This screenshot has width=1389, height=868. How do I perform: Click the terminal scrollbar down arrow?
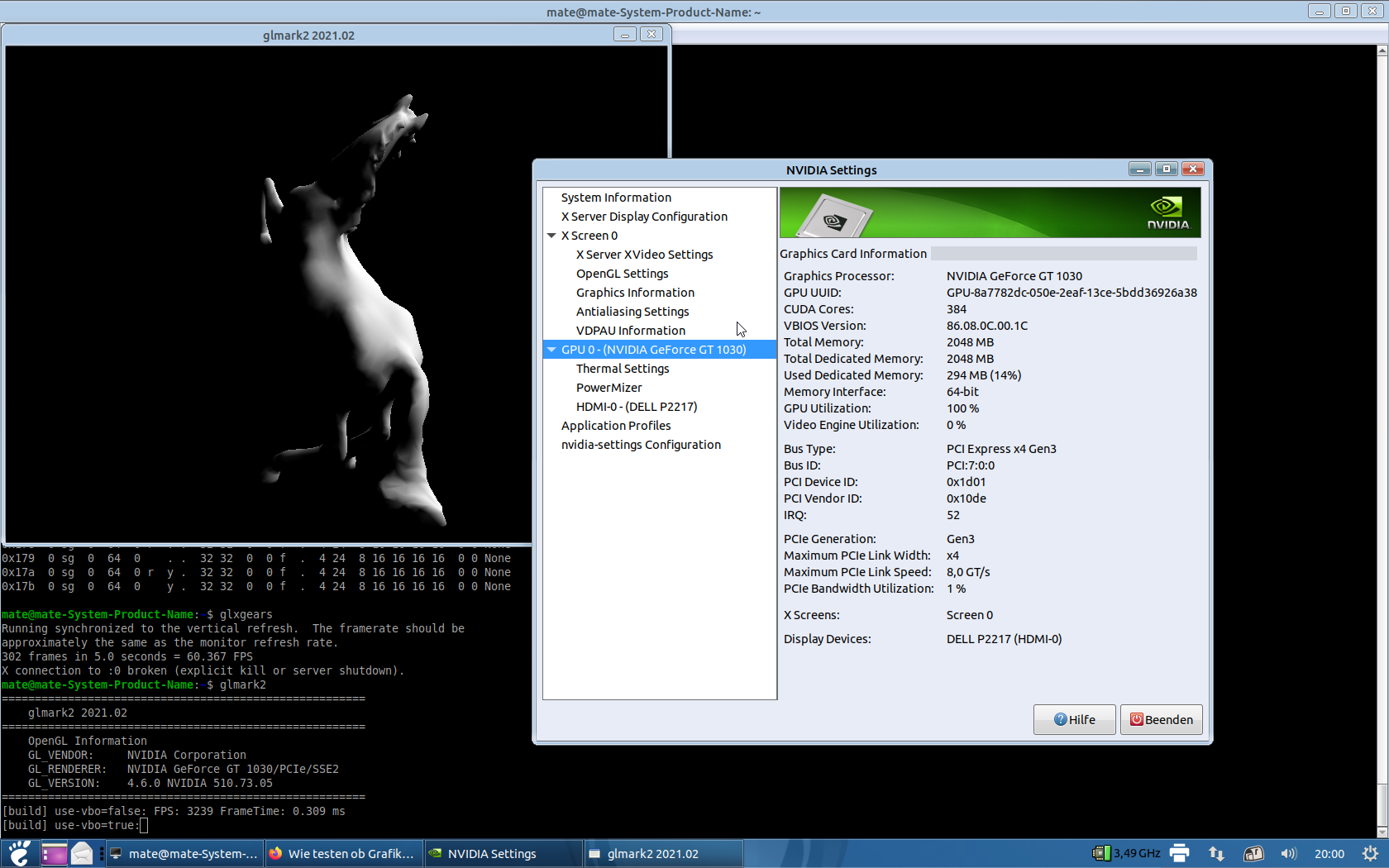point(1382,832)
